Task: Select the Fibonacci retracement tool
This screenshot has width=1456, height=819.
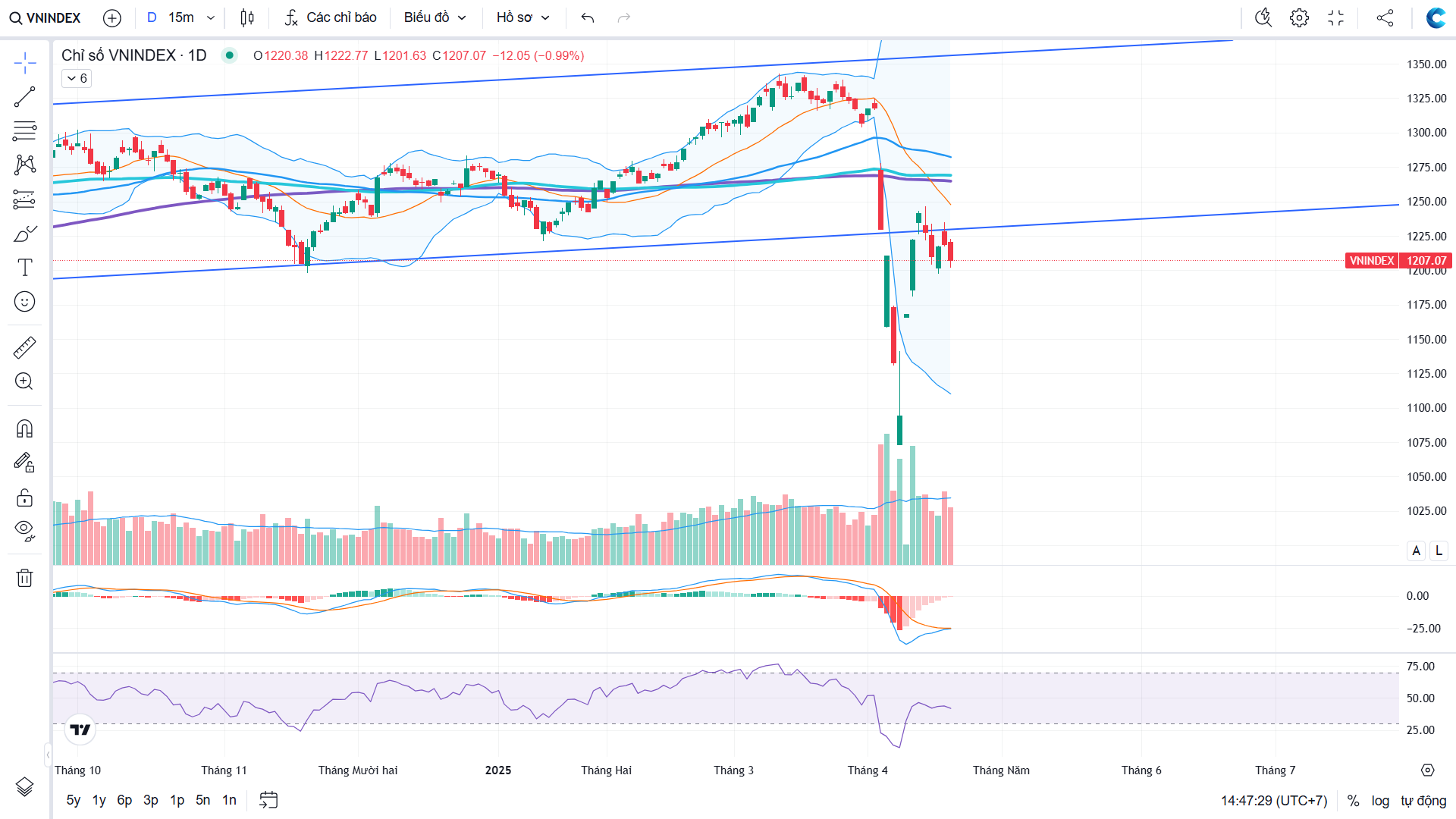Action: tap(24, 131)
